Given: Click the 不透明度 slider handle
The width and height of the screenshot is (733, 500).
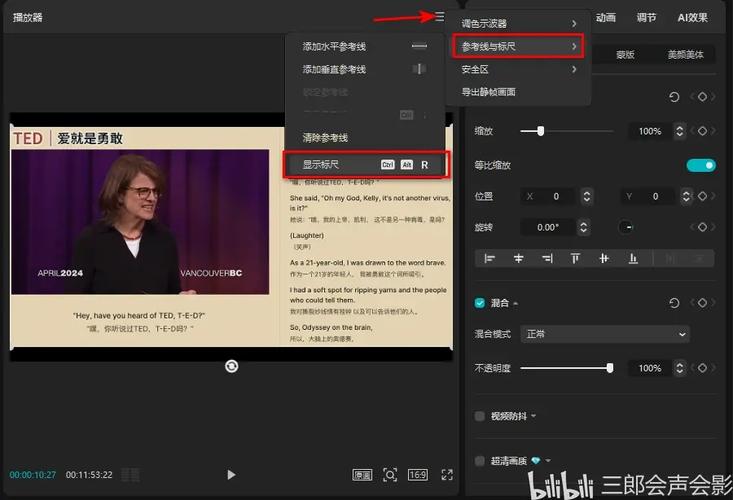Looking at the screenshot, I should pyautogui.click(x=610, y=368).
